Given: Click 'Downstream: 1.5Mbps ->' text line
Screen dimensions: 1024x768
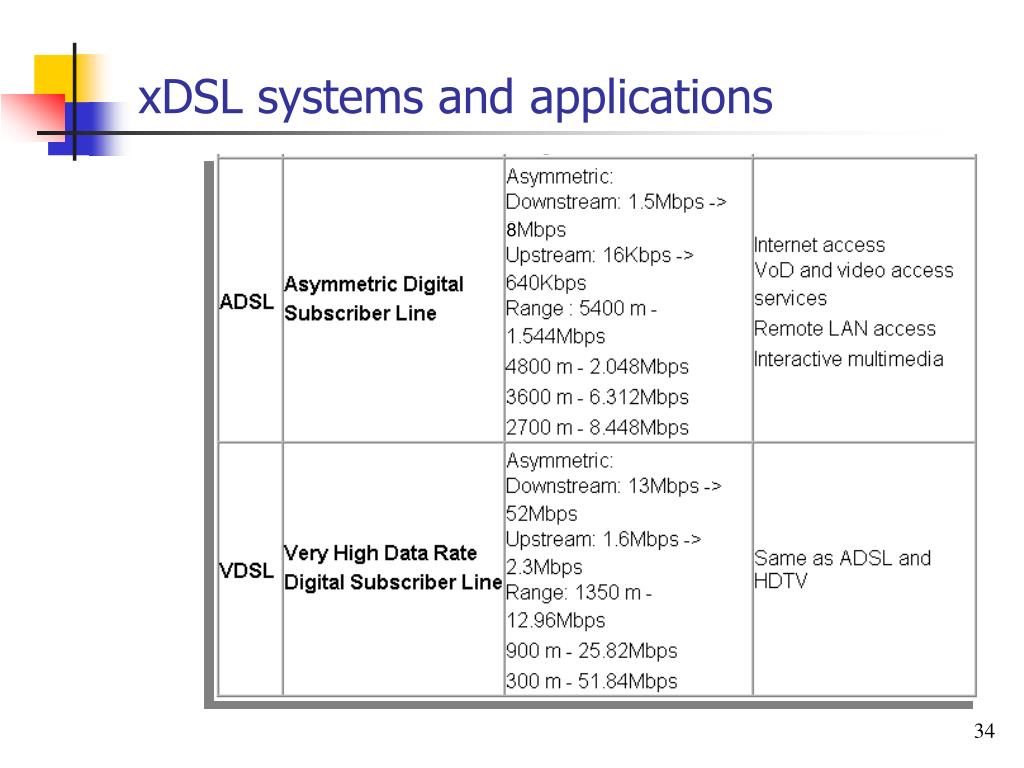Looking at the screenshot, I should pyautogui.click(x=616, y=202).
